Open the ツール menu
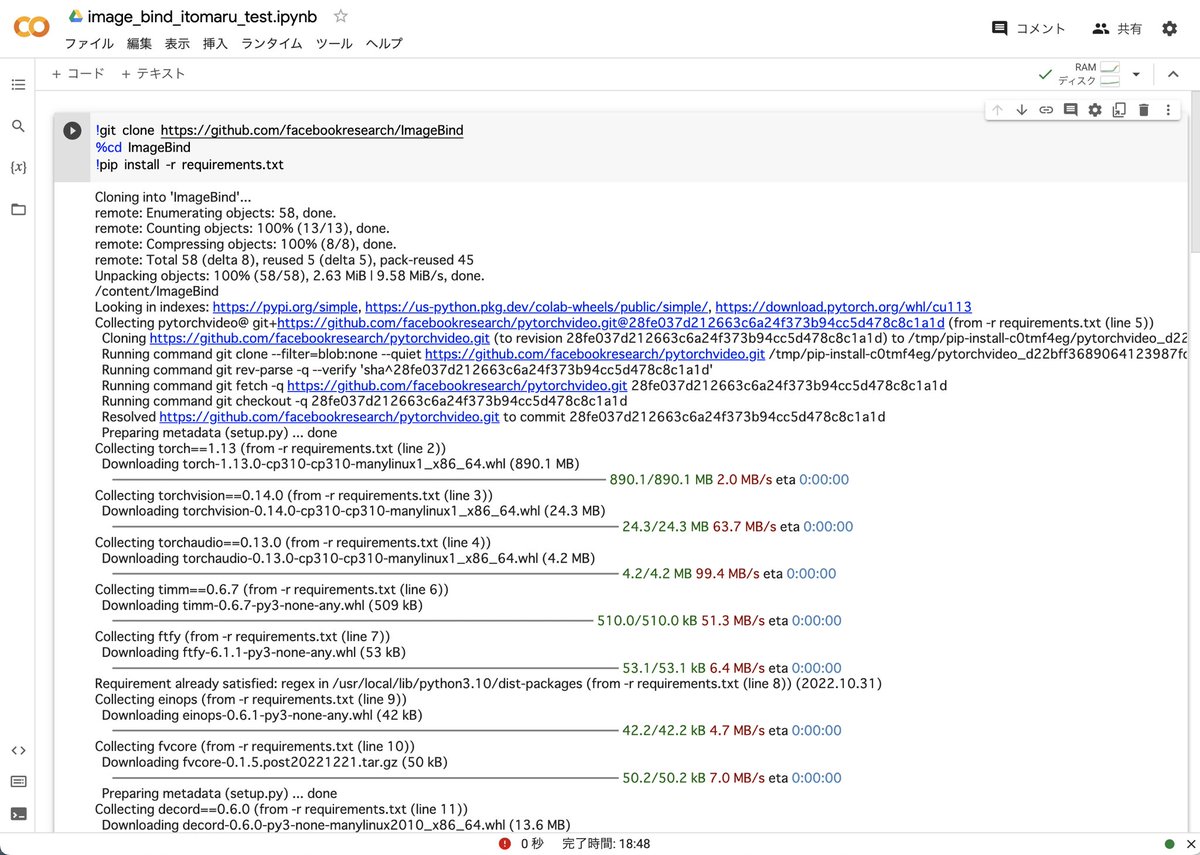 [334, 44]
